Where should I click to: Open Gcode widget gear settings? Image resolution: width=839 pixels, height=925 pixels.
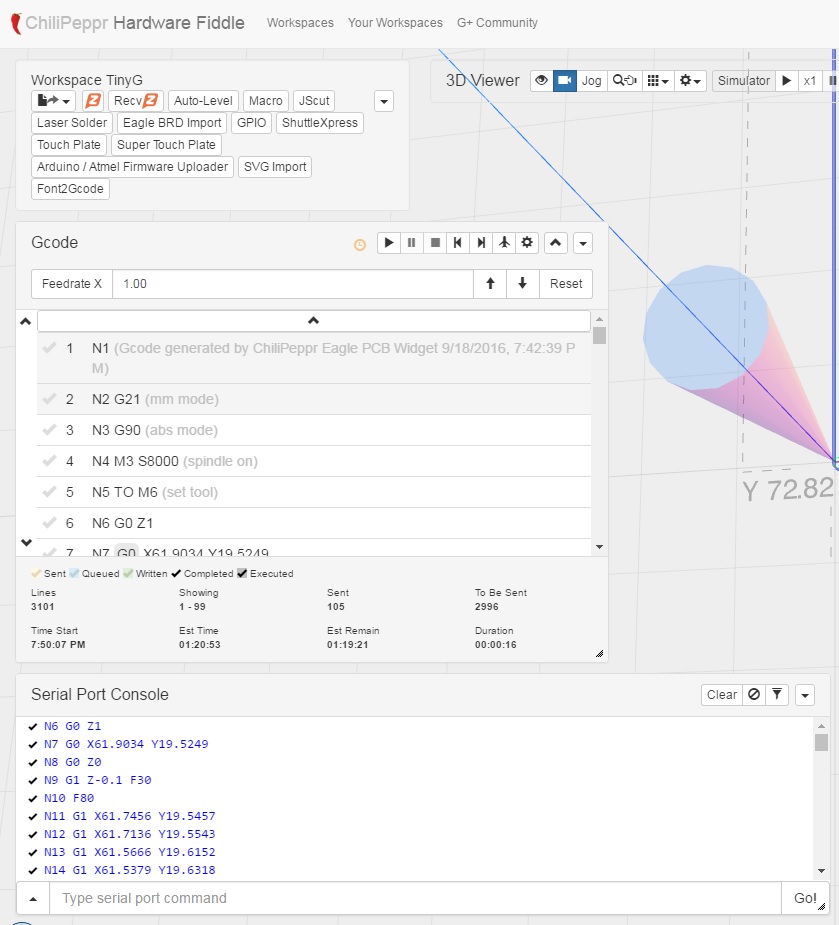coord(527,242)
